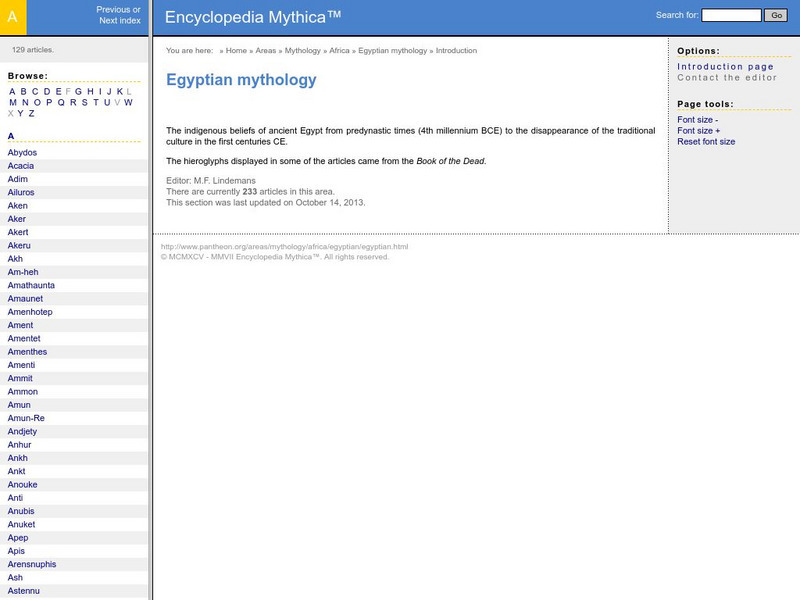Open the Abydos article
Viewport: 800px width, 600px height.
[x=22, y=153]
